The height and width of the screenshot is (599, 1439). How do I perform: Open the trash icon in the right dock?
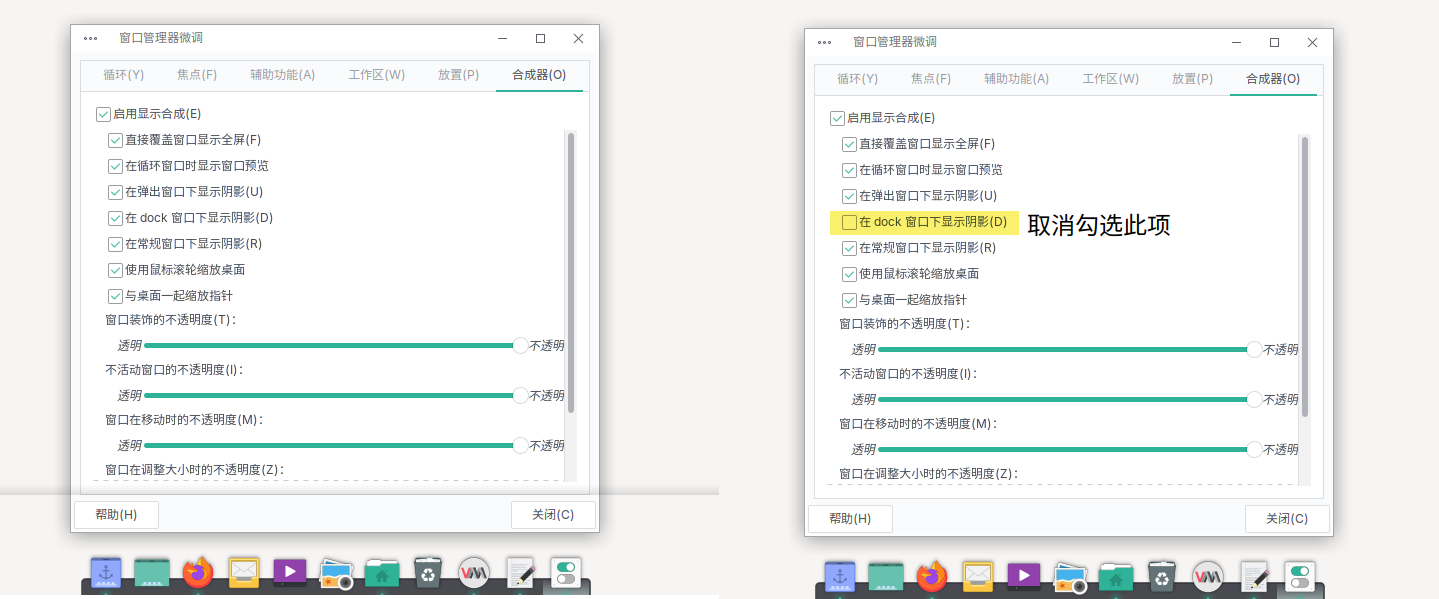tap(1161, 576)
